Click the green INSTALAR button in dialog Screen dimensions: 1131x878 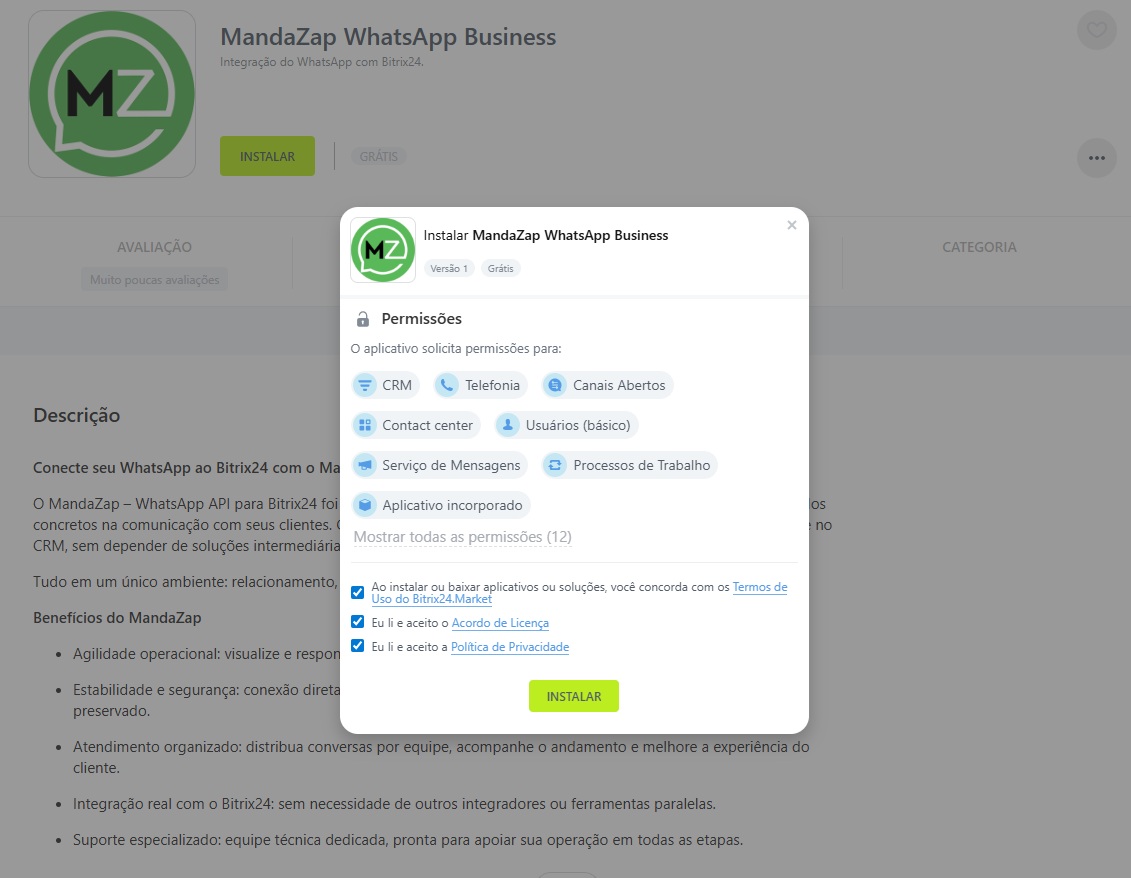click(x=573, y=696)
